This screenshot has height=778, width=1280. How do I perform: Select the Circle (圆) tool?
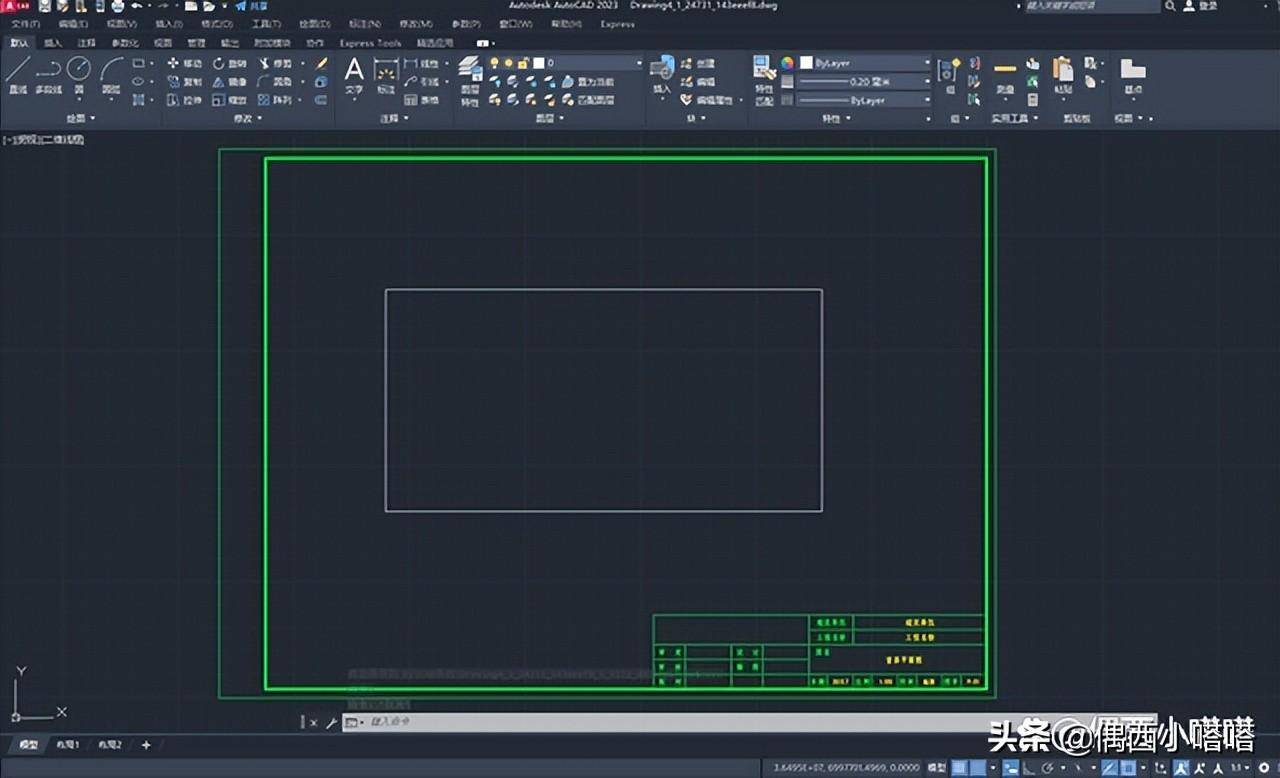pyautogui.click(x=79, y=76)
